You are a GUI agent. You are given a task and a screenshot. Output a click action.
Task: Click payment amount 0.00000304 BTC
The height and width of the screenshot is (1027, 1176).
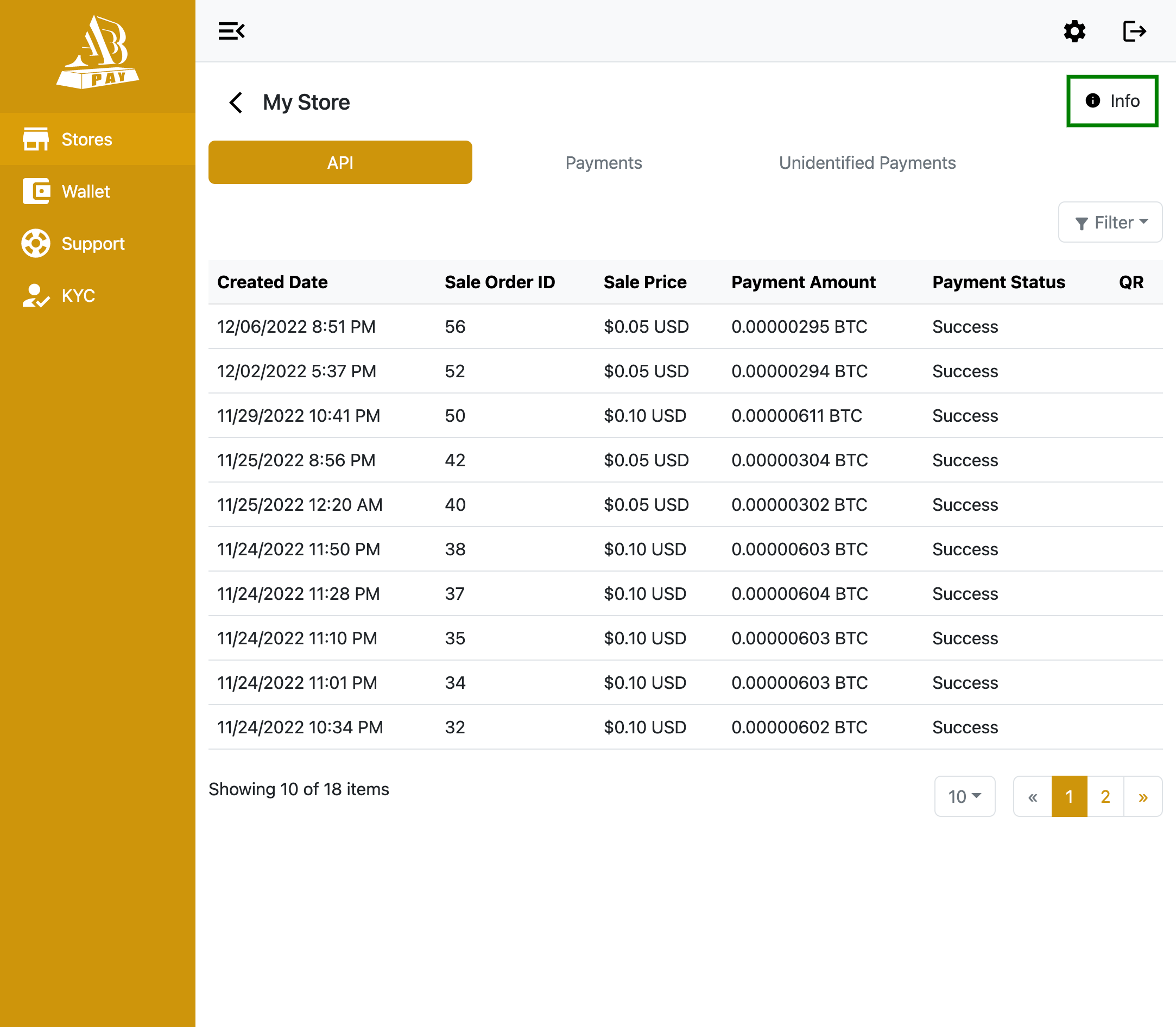click(799, 460)
